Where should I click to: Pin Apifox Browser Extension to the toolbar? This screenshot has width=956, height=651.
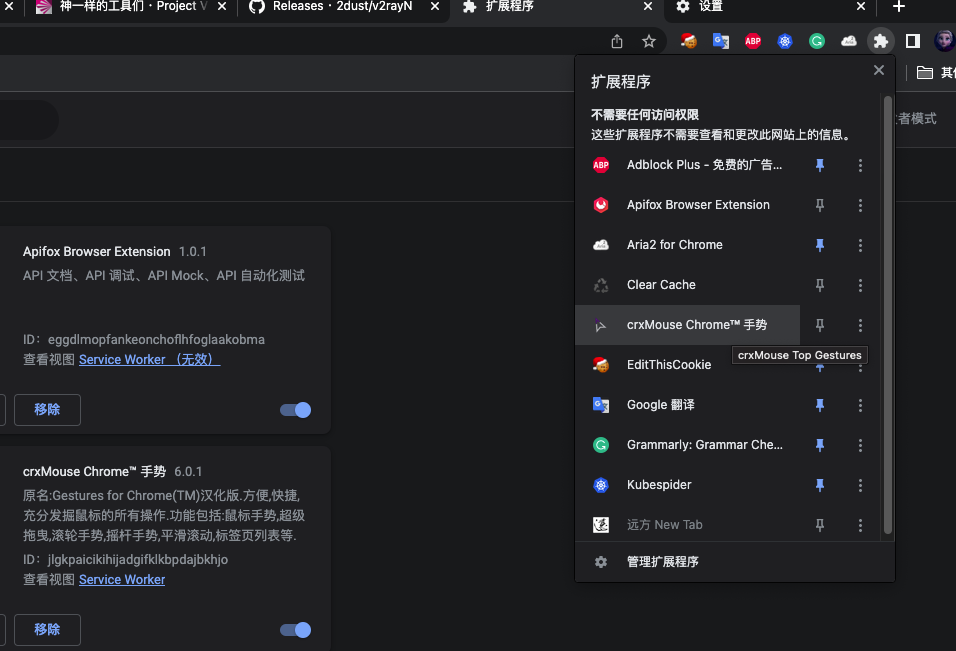pos(819,205)
